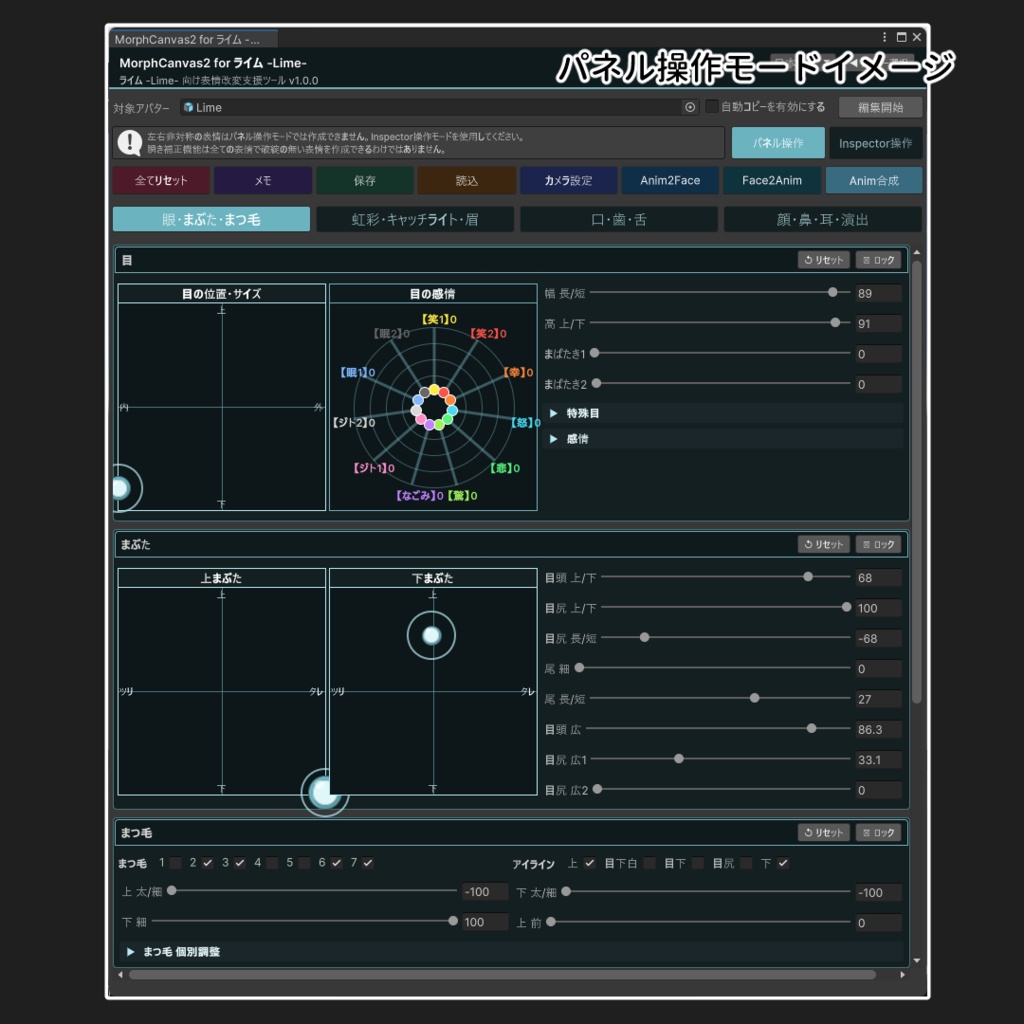
Task: Open the window's three-dot options menu
Action: [x=884, y=38]
